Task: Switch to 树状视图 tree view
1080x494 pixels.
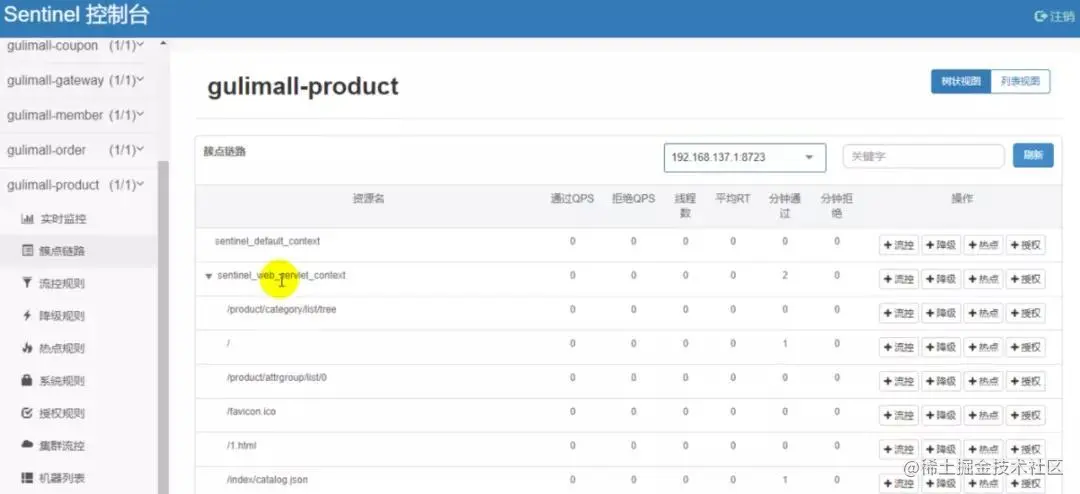Action: click(x=961, y=81)
